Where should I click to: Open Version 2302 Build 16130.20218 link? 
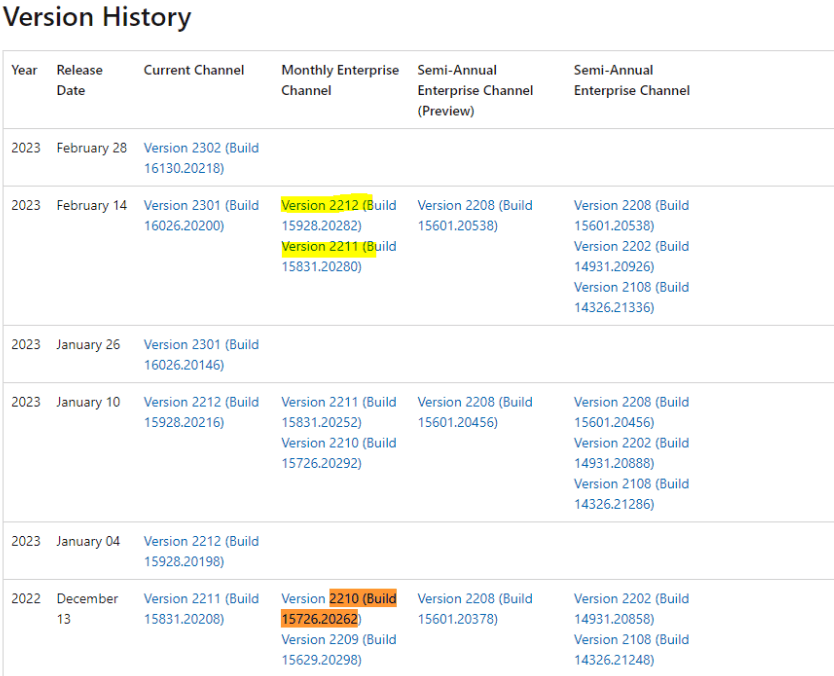pyautogui.click(x=201, y=158)
